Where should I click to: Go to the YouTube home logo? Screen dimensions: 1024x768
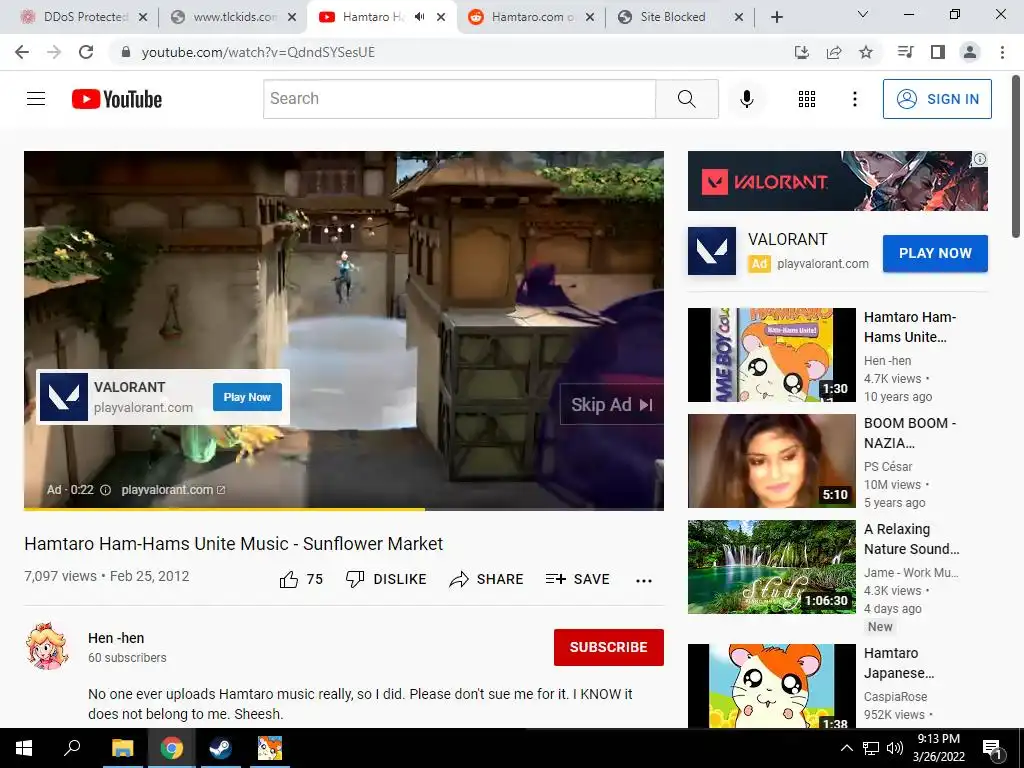pos(117,99)
